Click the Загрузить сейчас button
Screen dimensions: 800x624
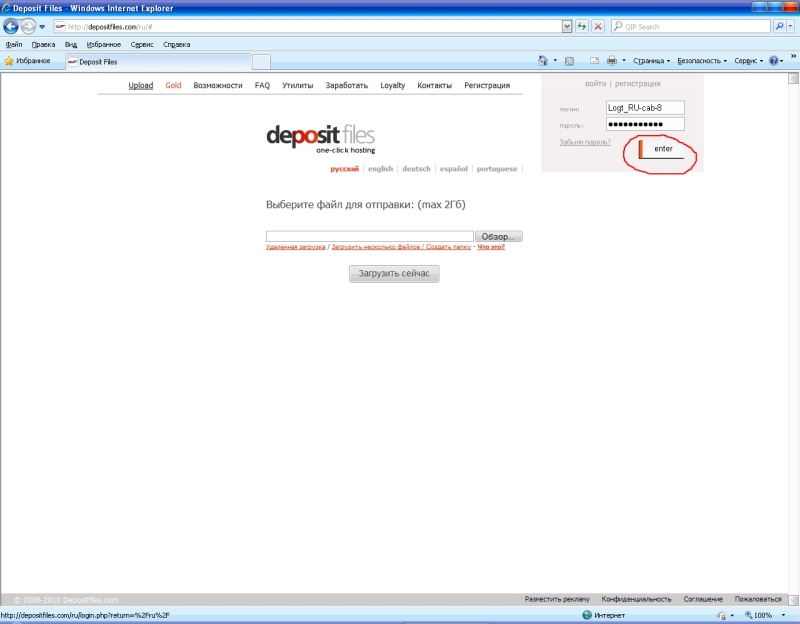pos(394,273)
